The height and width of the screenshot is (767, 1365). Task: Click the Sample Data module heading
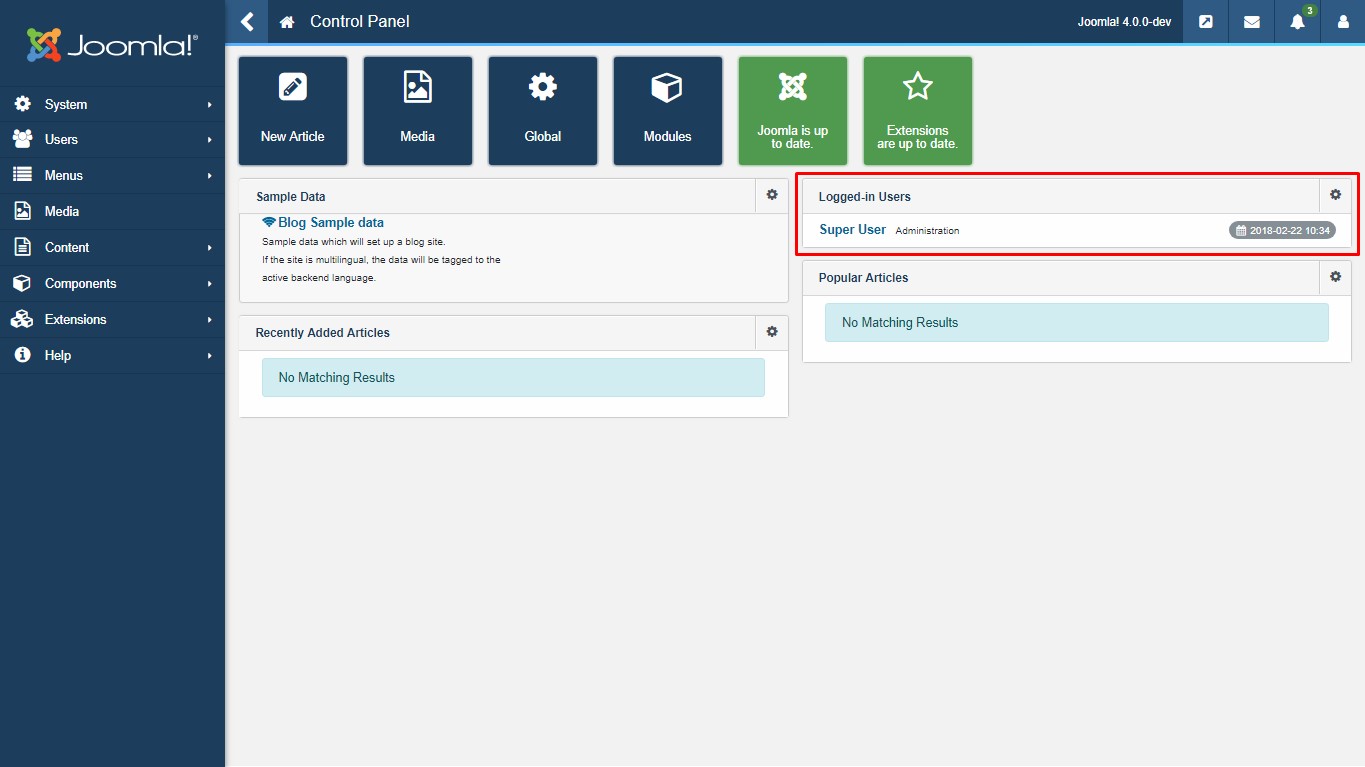pyautogui.click(x=291, y=197)
